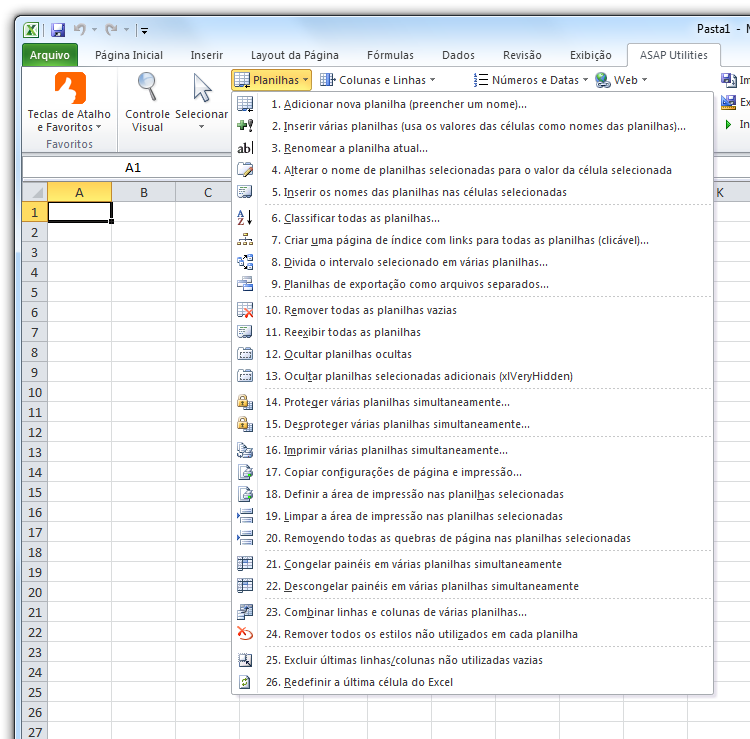Open the Web dropdown menu
The width and height of the screenshot is (750, 739).
point(621,80)
